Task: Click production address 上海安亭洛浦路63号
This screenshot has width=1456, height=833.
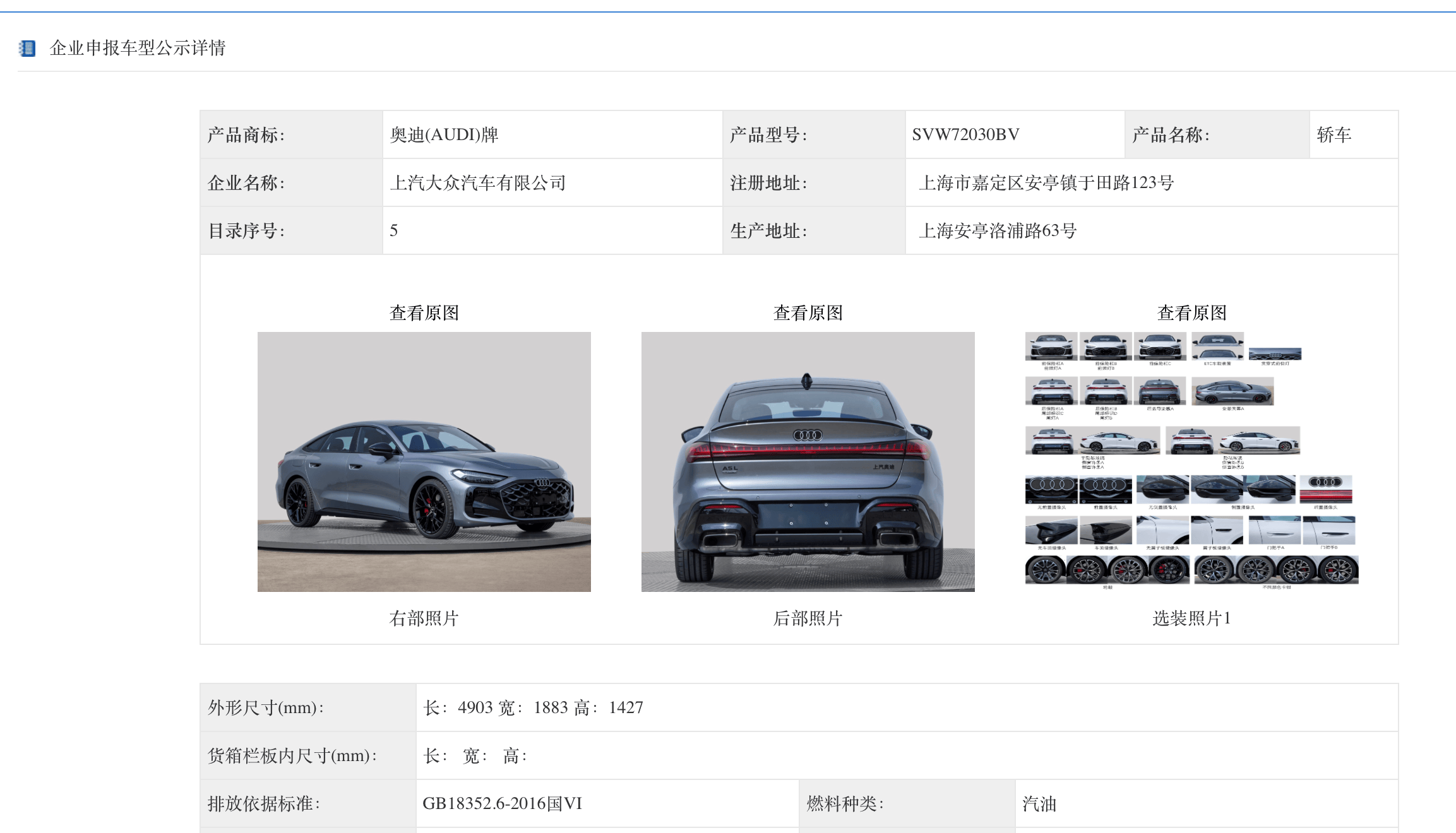Action: (997, 230)
